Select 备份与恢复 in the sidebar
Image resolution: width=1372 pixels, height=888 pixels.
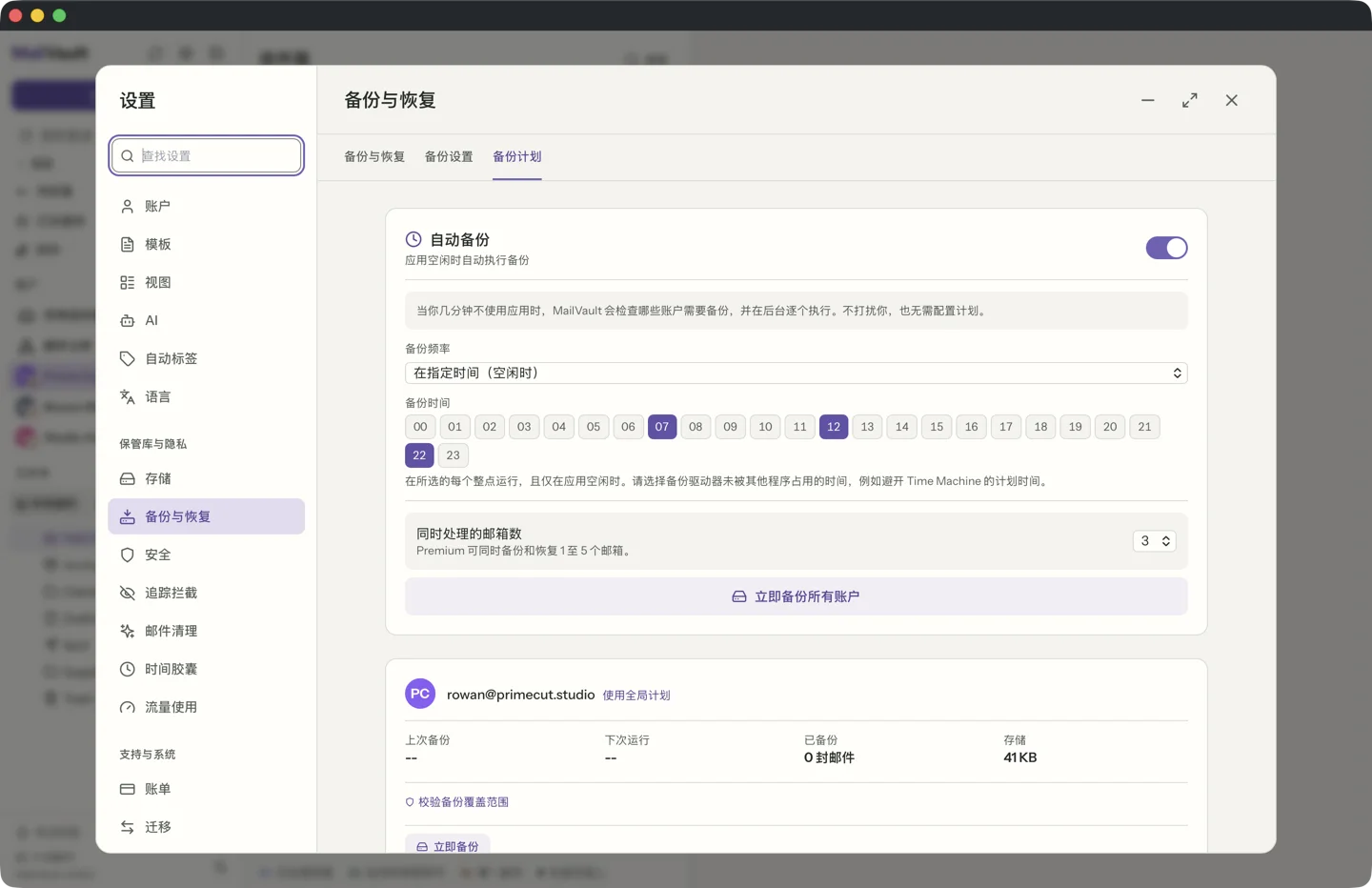pos(206,516)
